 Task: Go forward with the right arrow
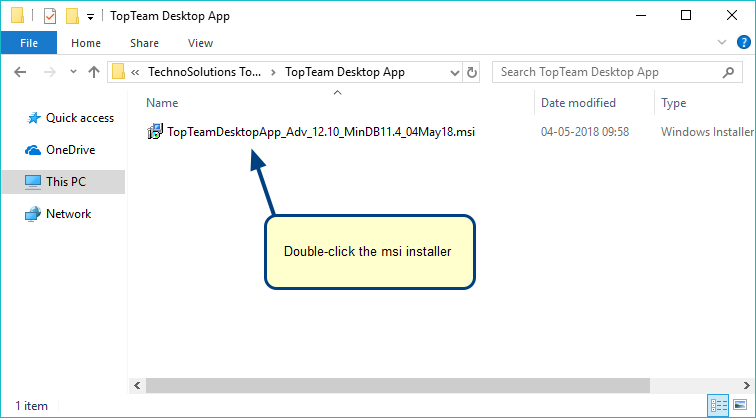tap(50, 72)
